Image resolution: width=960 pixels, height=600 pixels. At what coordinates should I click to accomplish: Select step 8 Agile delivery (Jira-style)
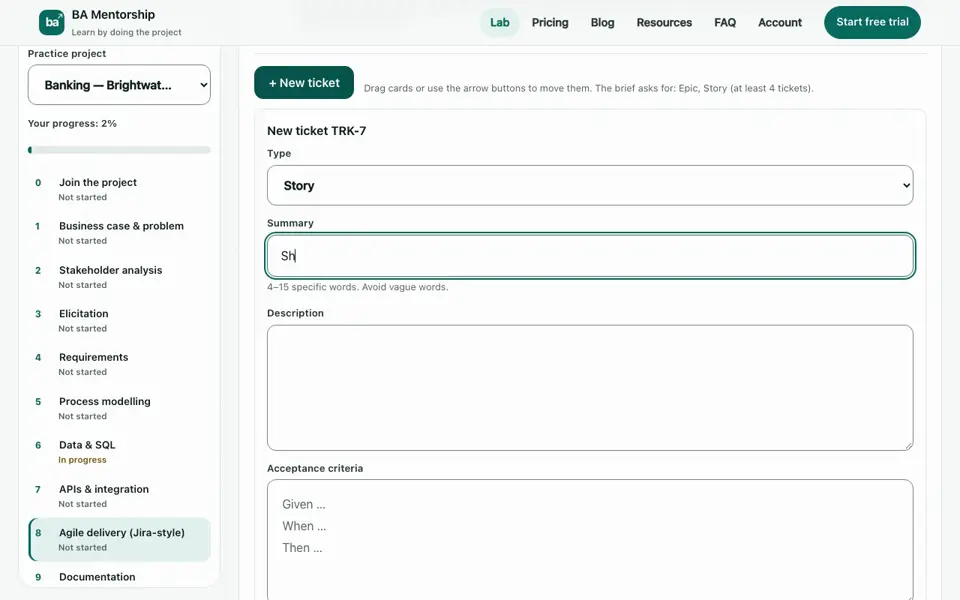[119, 539]
